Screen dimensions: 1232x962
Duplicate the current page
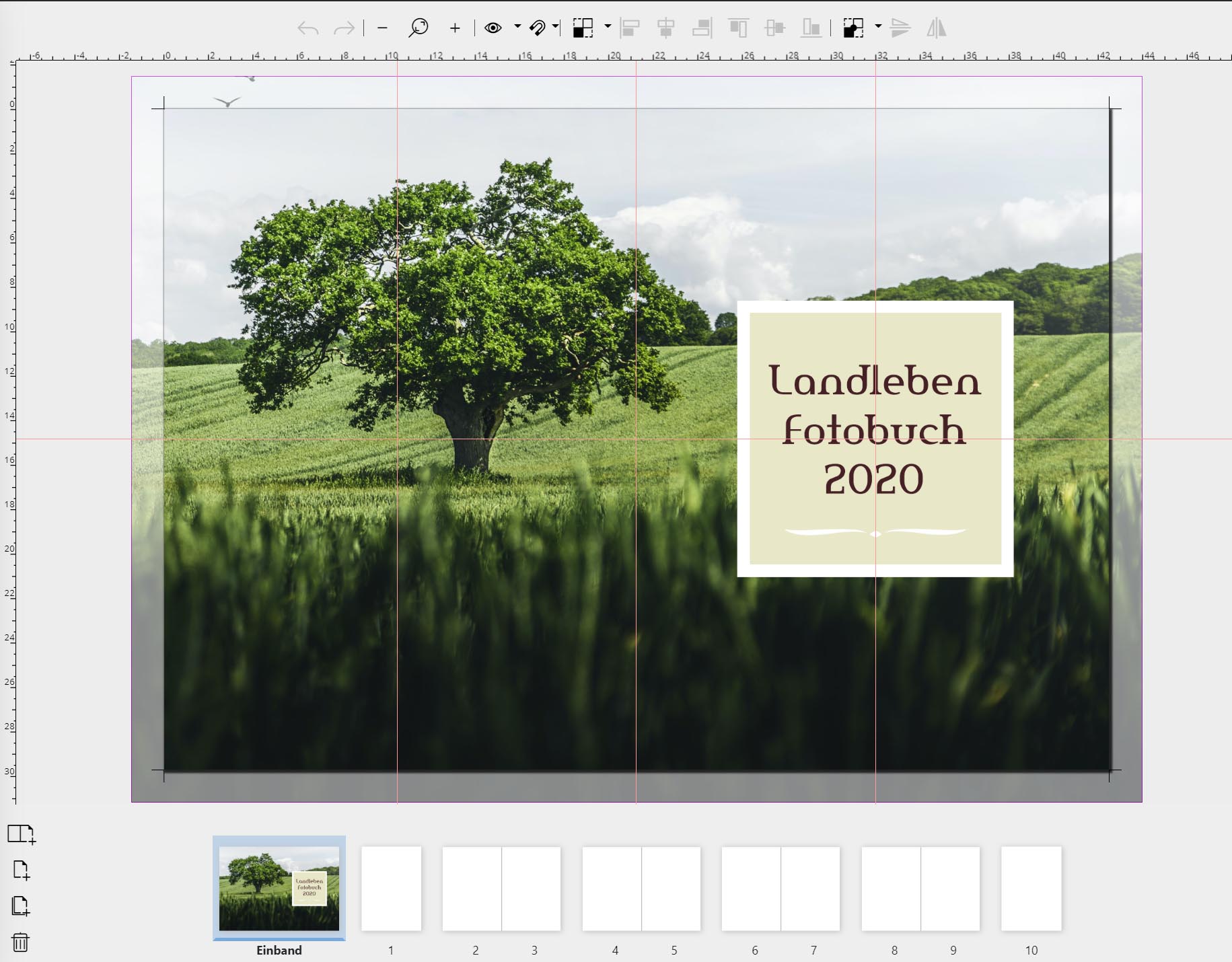21,906
